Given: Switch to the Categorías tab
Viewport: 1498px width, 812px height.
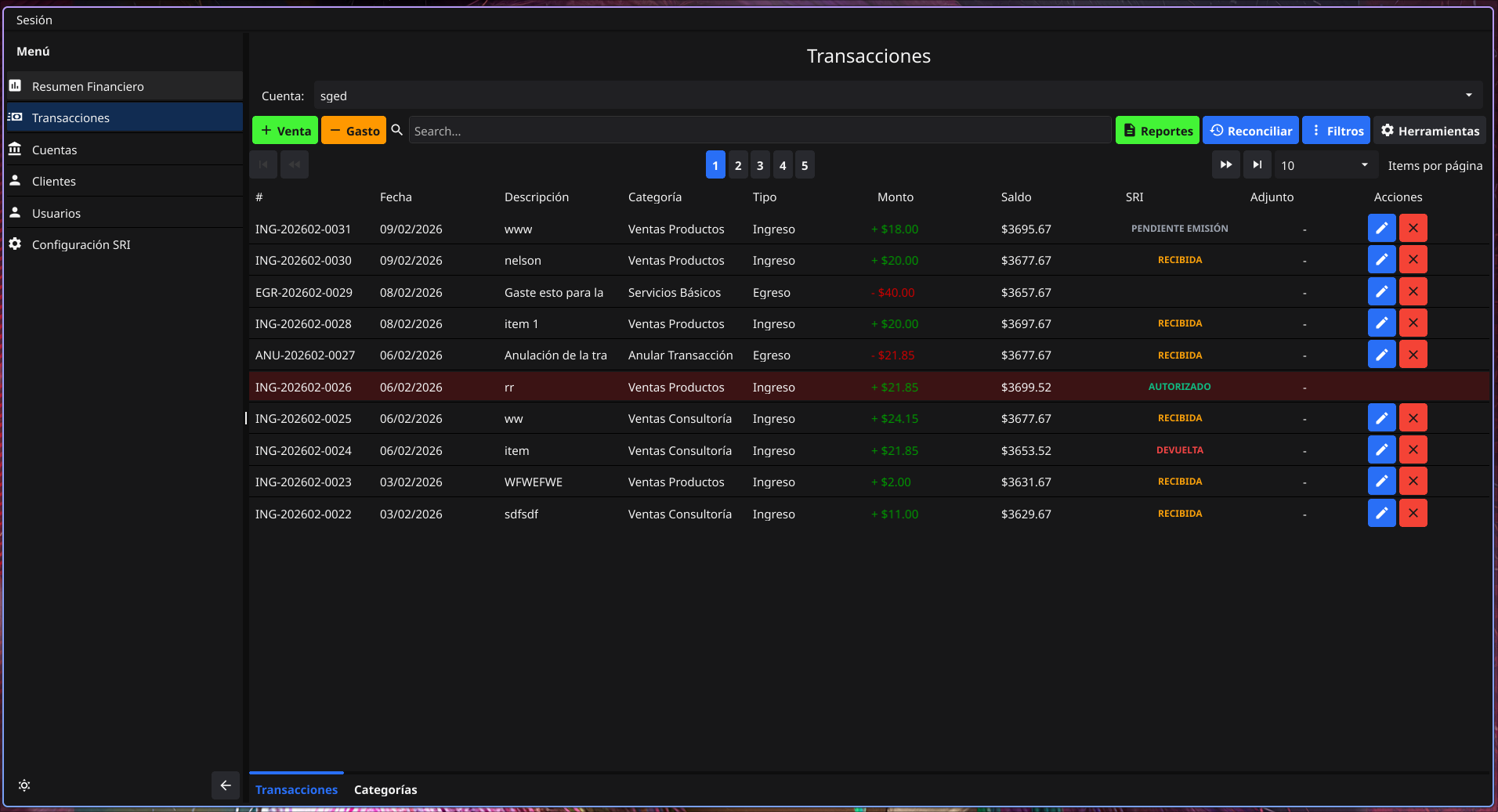Looking at the screenshot, I should tap(385, 789).
